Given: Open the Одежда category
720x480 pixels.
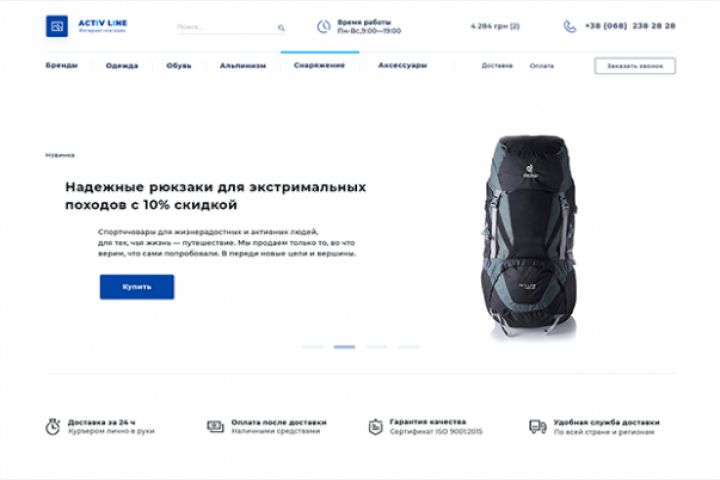Looking at the screenshot, I should (122, 66).
